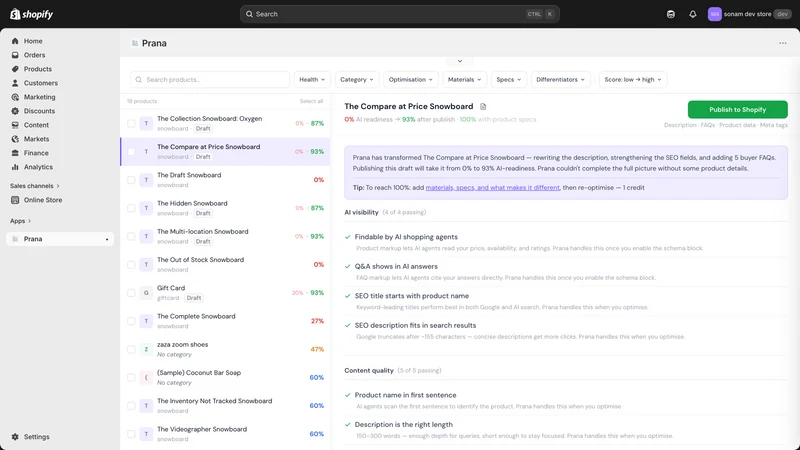Tick checkbox for The Compare at Price Snowboard

[131, 152]
